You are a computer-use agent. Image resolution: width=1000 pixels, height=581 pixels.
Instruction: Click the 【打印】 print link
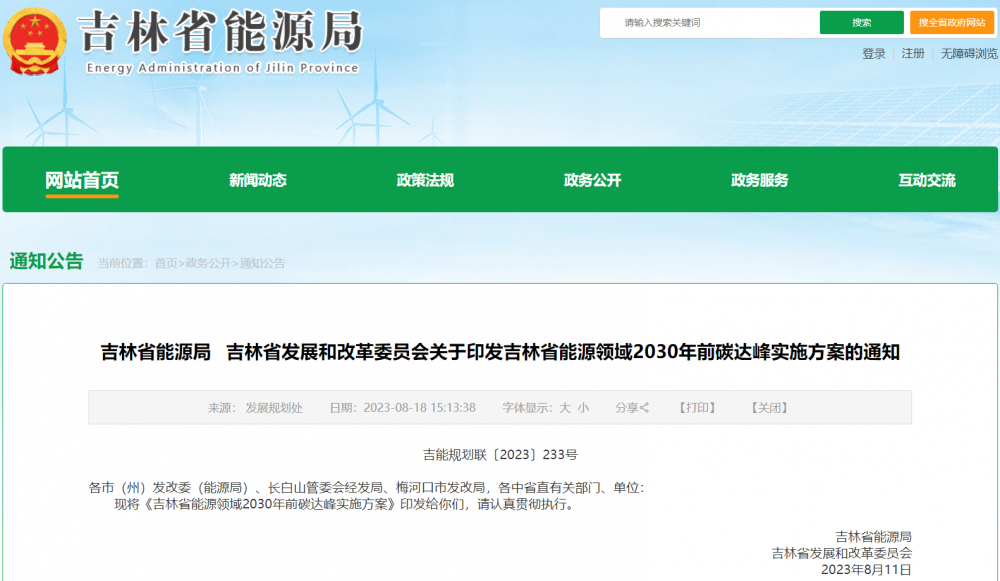tap(697, 408)
